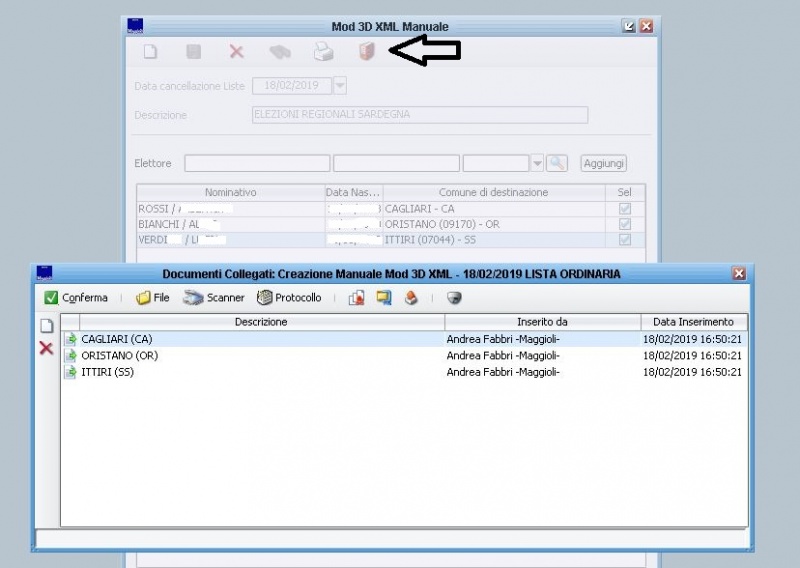Click the gray shield icon in documents toolbar

pos(454,298)
